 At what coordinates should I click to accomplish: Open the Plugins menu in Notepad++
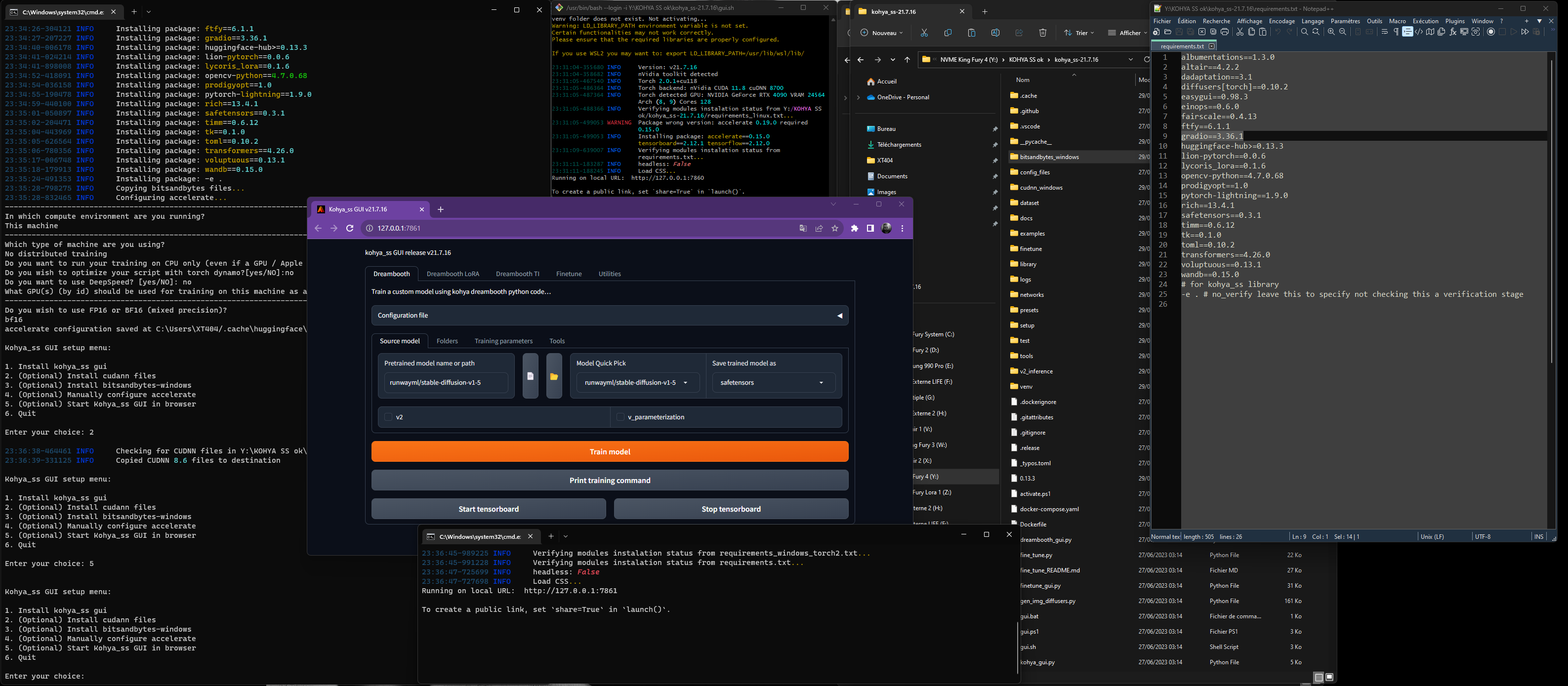click(1455, 20)
